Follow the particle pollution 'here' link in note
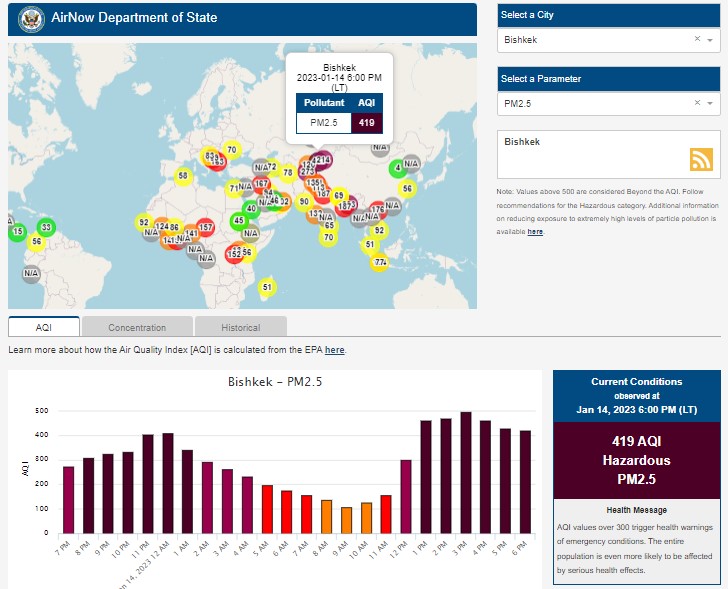Viewport: 728px width, 589px height. (x=536, y=231)
